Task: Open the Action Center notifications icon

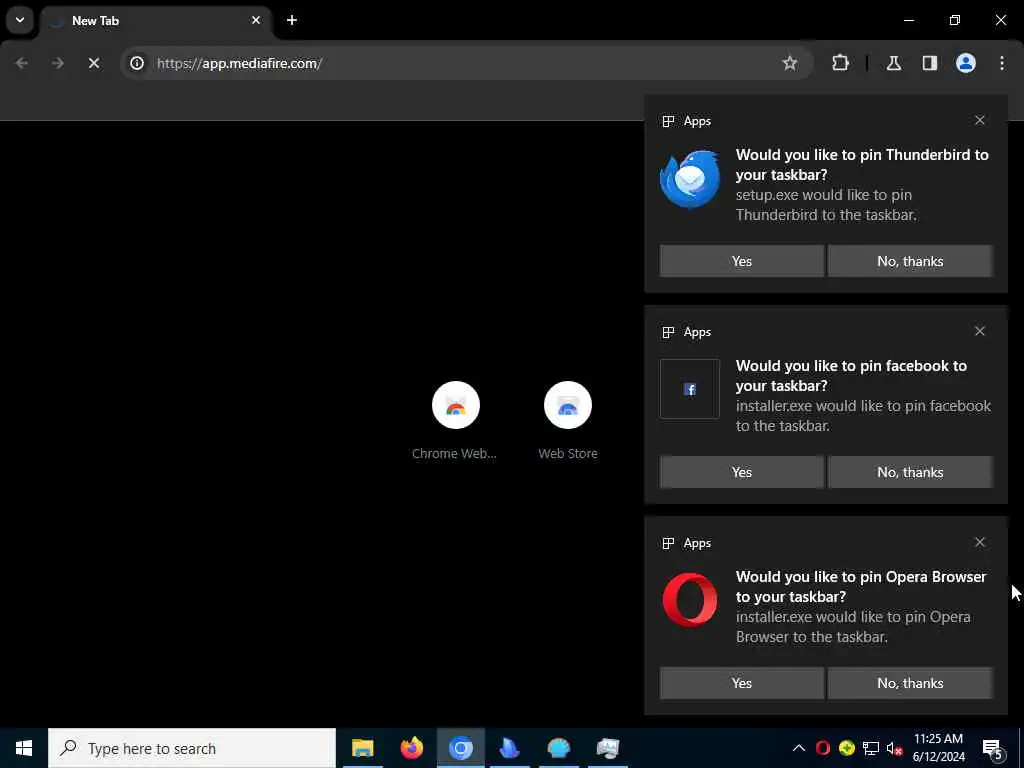Action: tap(993, 748)
